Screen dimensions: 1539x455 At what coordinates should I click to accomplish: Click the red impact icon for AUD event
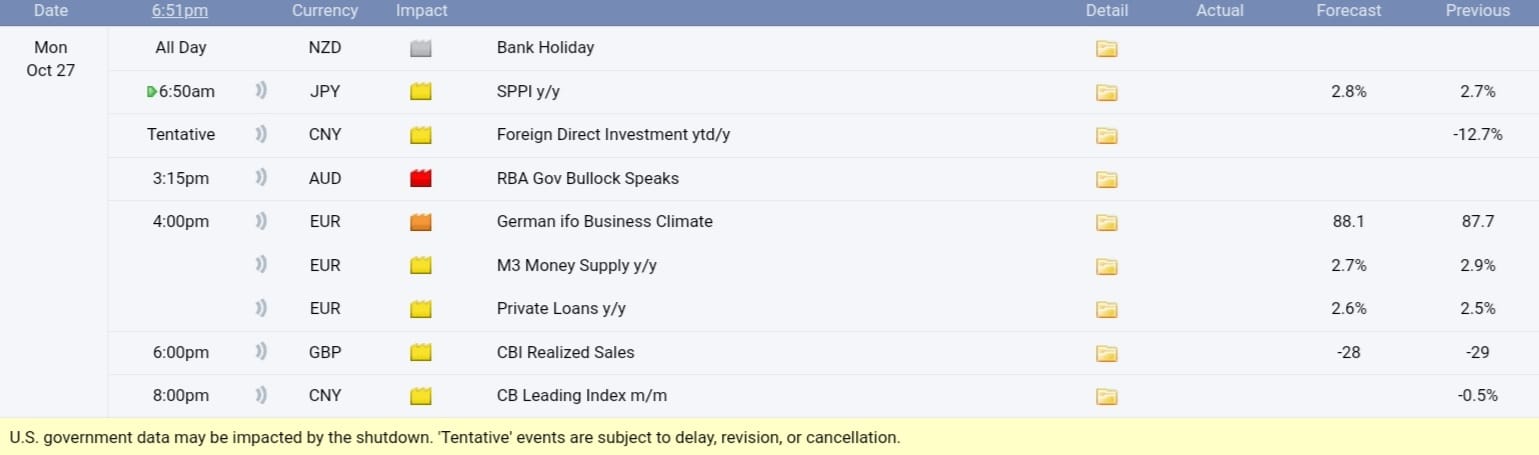[x=421, y=179]
